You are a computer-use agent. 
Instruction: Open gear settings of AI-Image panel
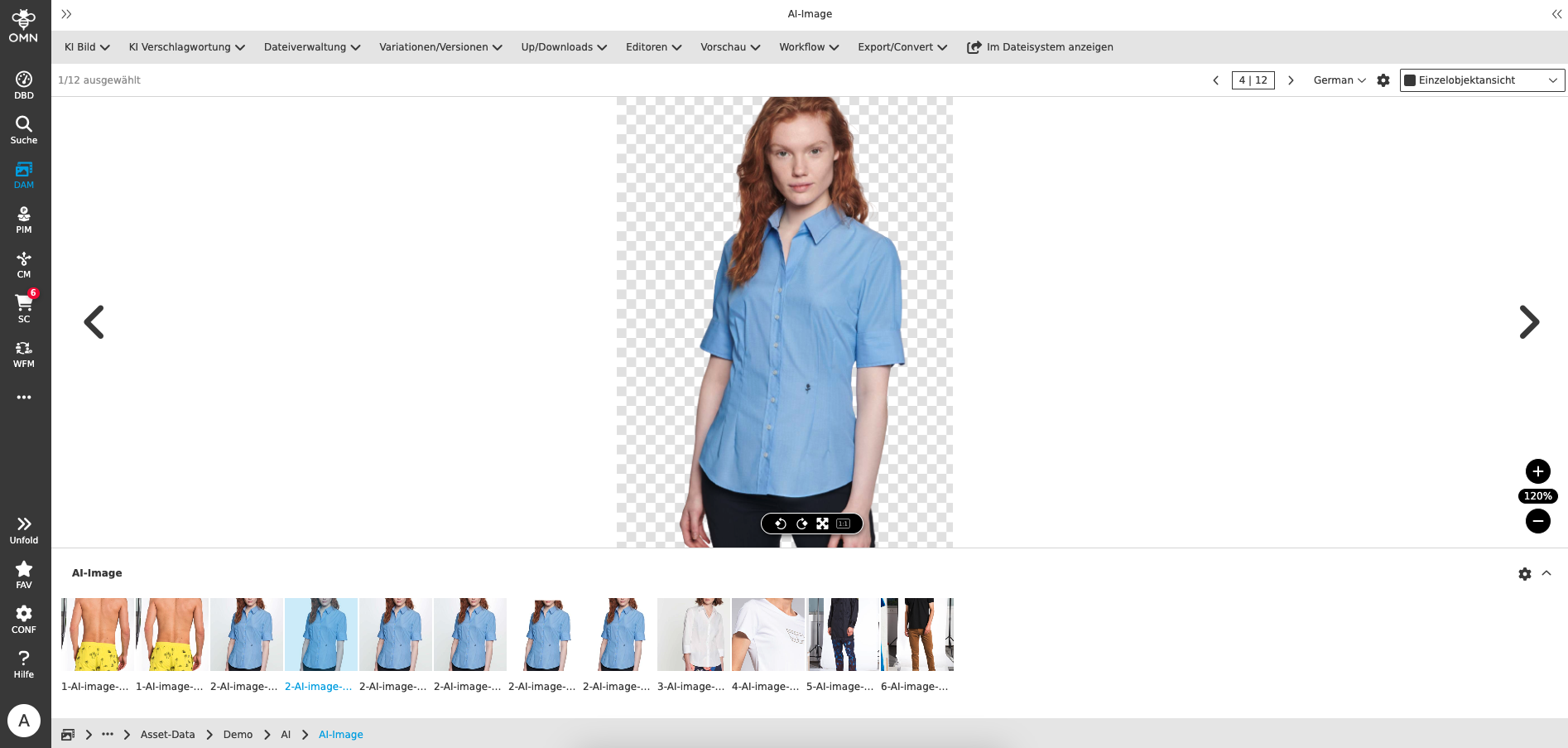[x=1526, y=573]
